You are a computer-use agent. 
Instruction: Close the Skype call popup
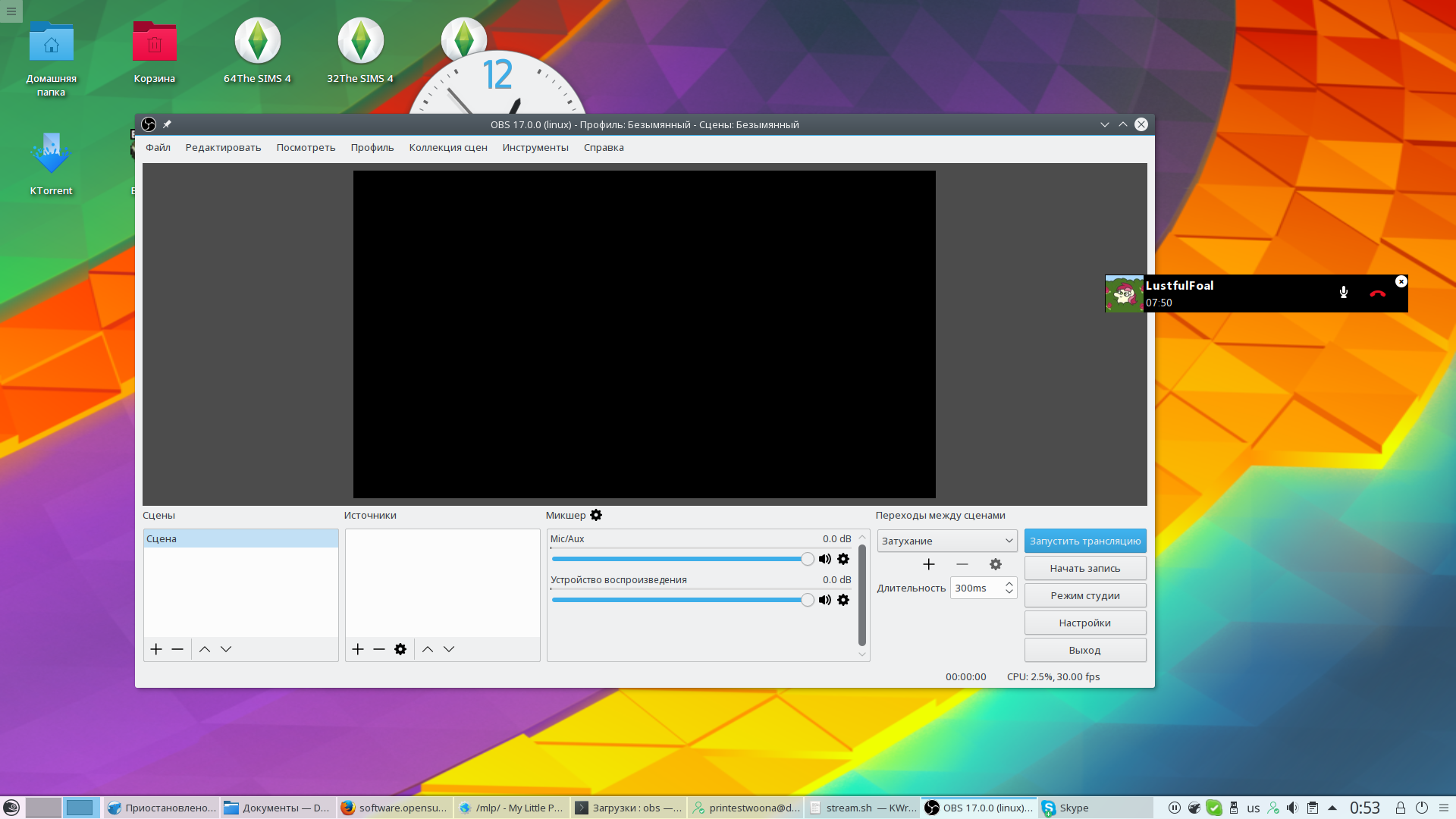(1401, 281)
